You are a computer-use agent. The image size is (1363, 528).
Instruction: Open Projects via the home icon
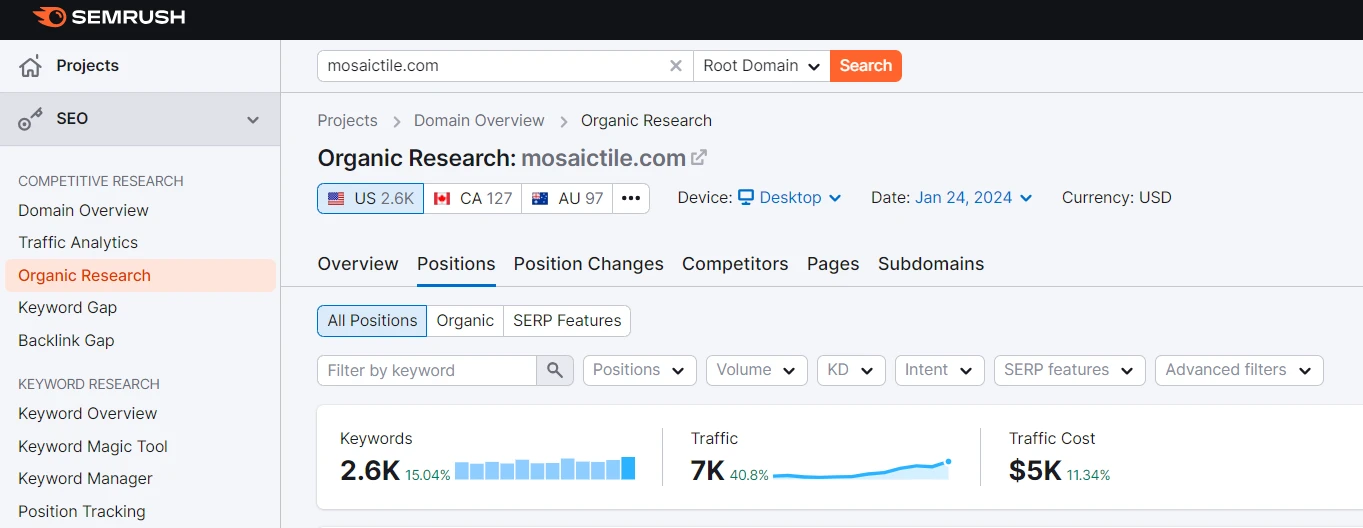point(31,66)
